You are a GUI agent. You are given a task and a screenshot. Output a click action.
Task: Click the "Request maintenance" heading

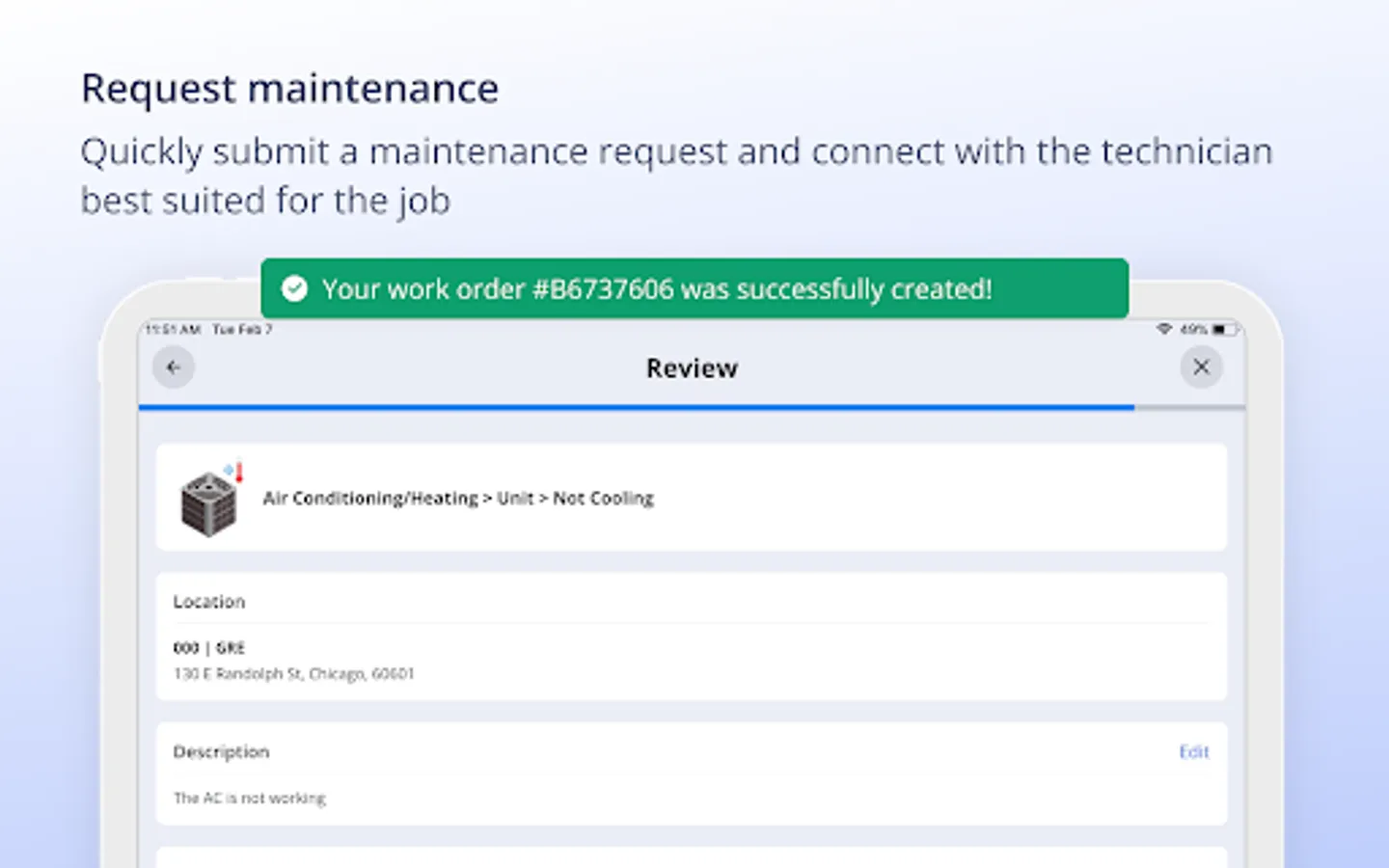point(290,89)
